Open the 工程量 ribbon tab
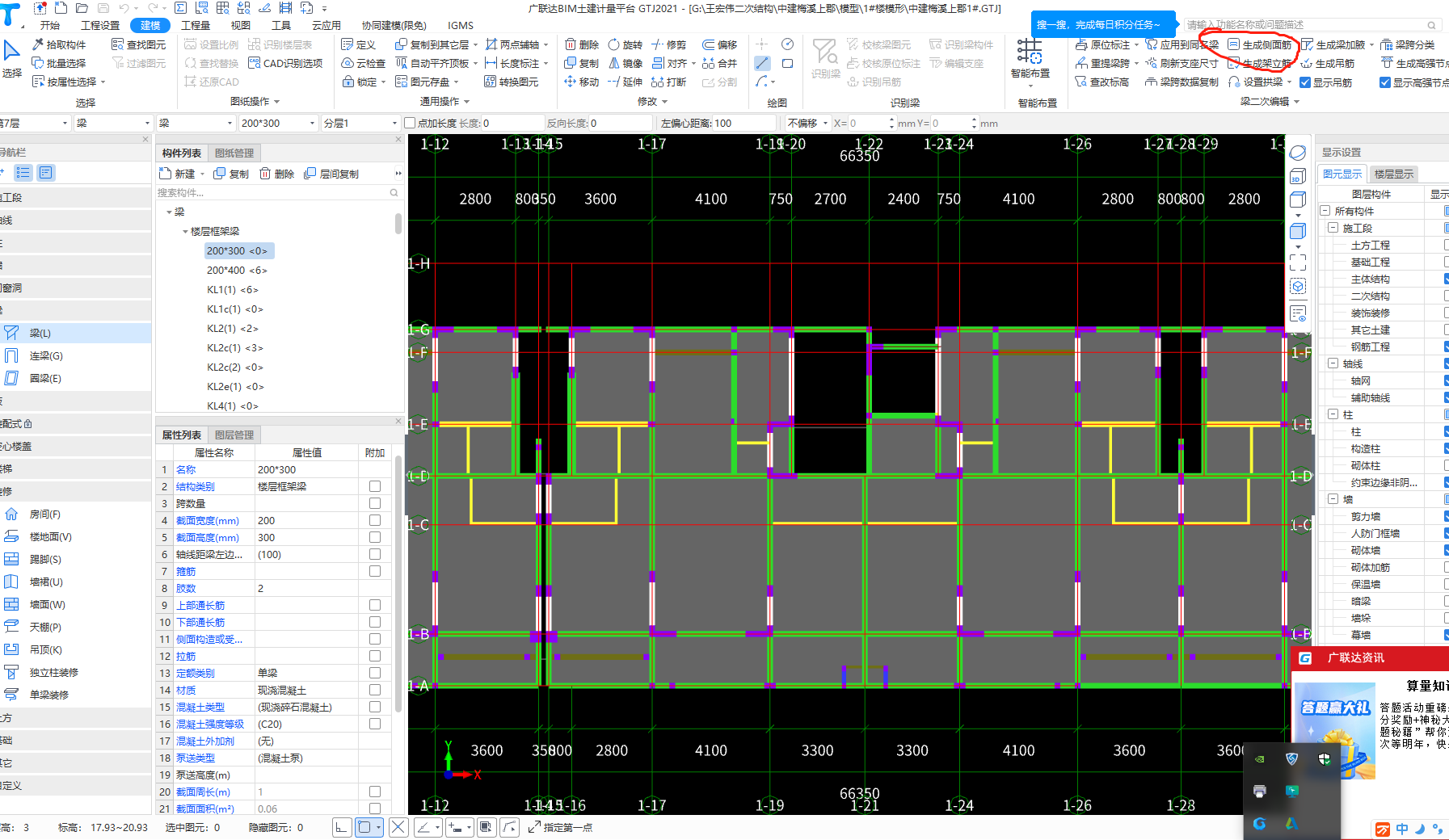Image resolution: width=1449 pixels, height=840 pixels. (196, 25)
